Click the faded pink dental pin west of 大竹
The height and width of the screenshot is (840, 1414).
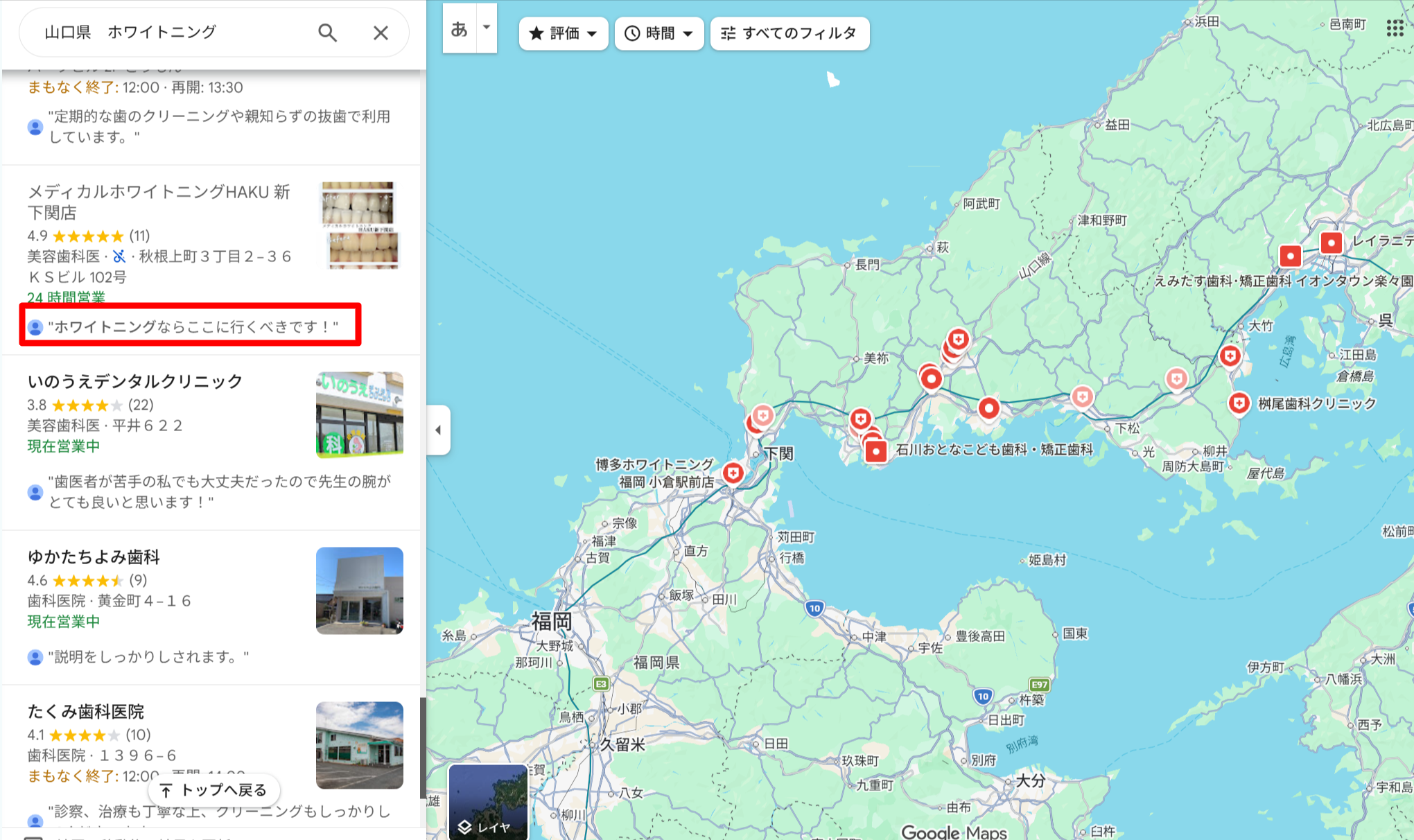[1176, 378]
